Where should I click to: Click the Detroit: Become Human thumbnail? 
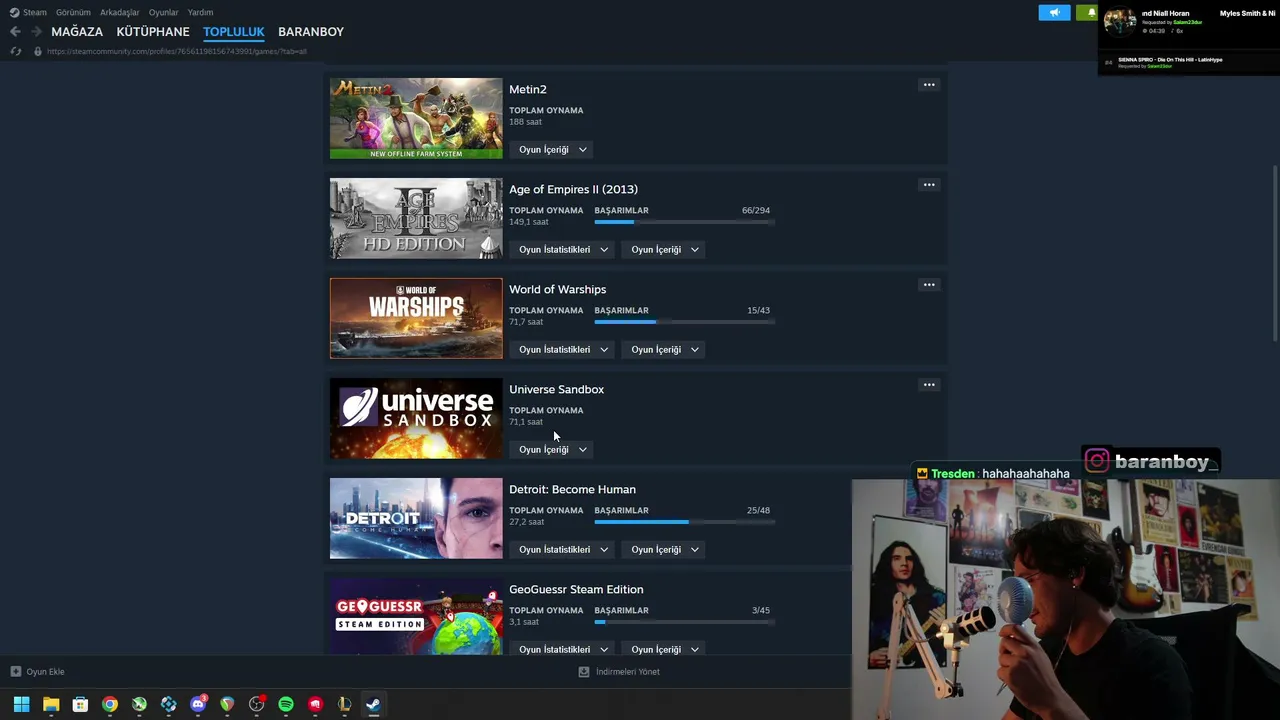pos(416,519)
